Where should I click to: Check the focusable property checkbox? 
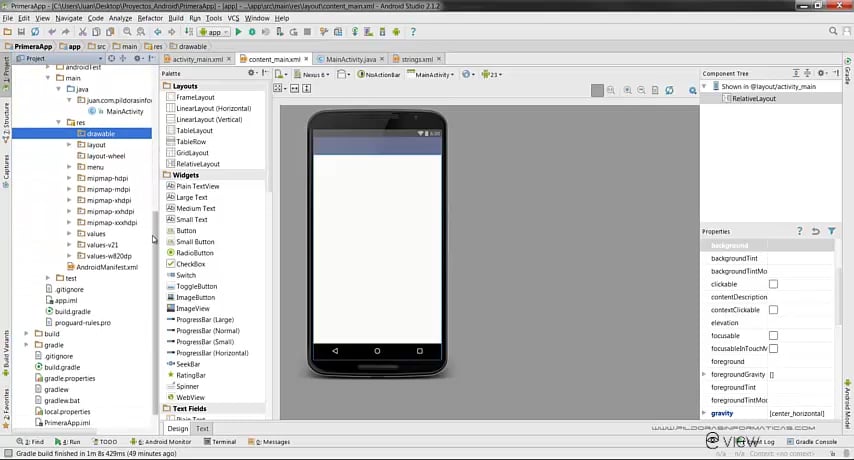(773, 335)
